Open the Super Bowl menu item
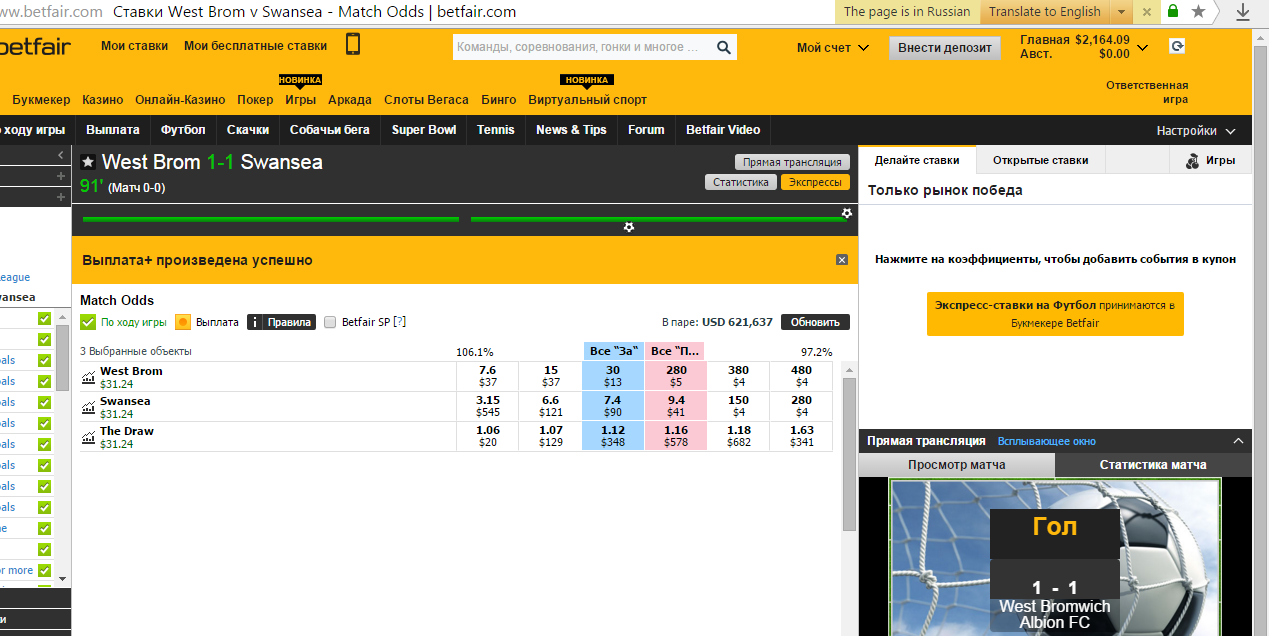 [423, 130]
